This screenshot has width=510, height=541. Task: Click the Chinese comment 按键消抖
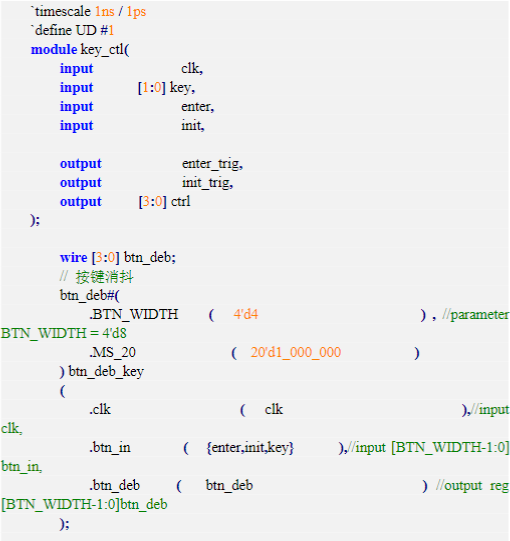pos(105,277)
